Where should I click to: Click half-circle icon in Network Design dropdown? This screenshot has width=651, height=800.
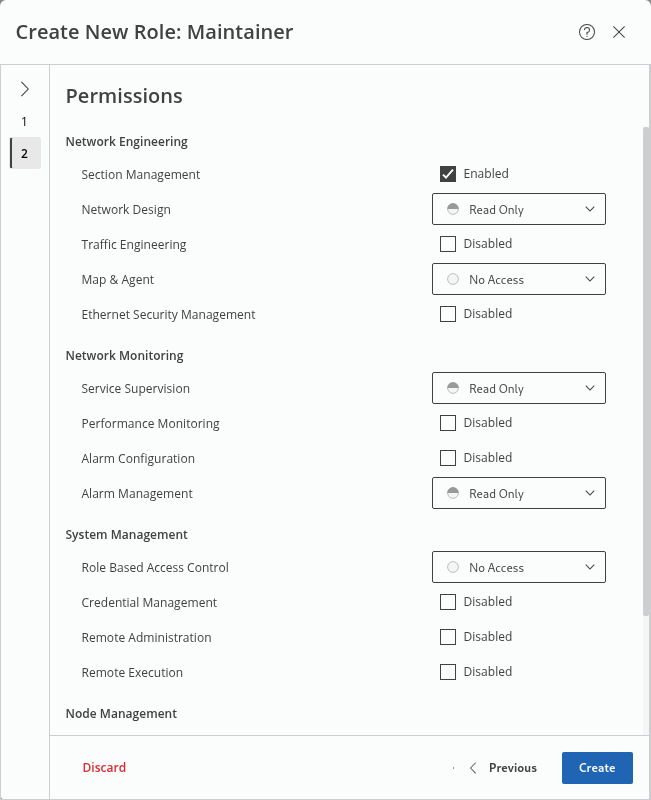pos(453,210)
